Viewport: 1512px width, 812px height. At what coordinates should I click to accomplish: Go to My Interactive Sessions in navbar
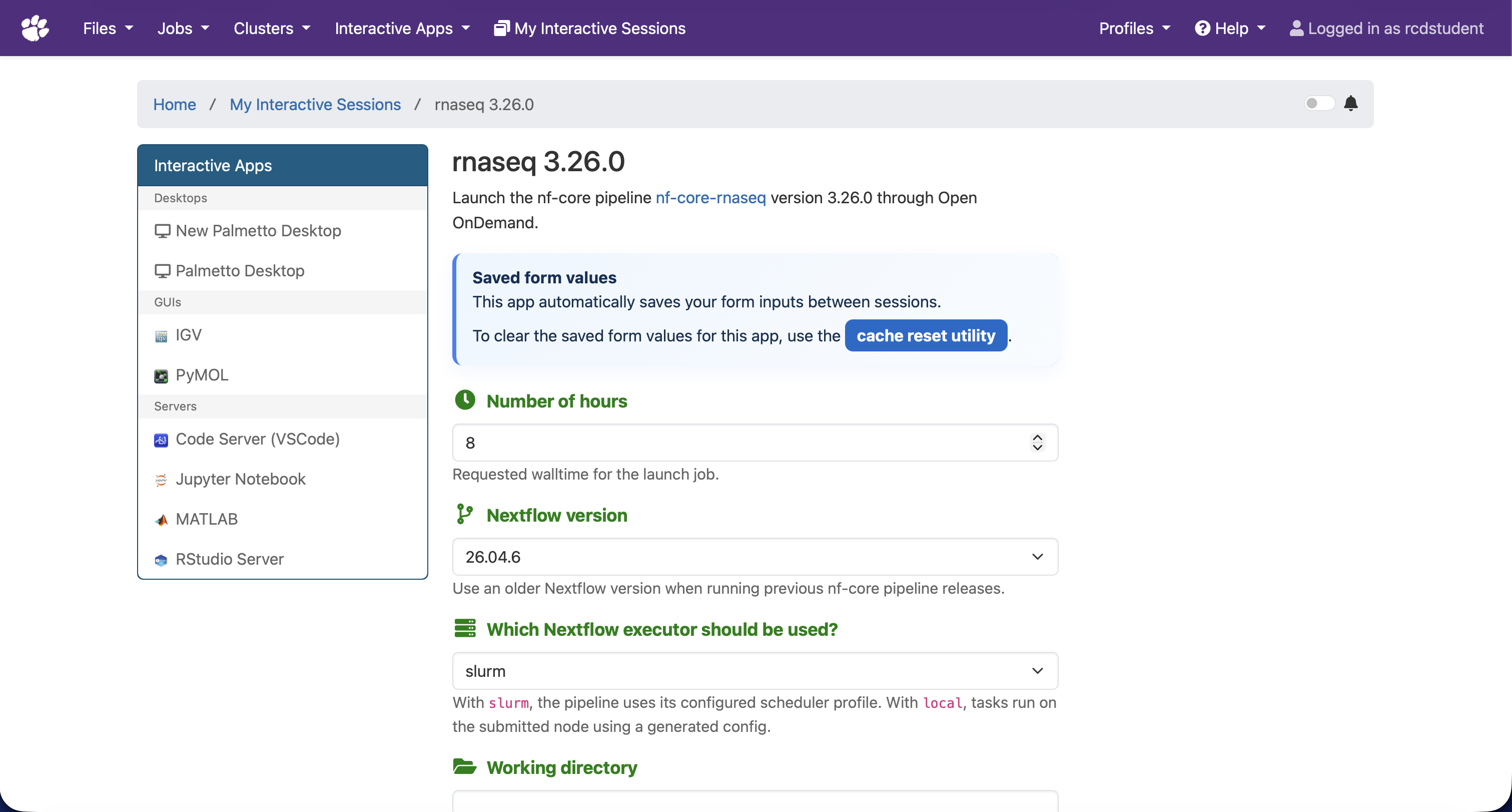point(589,28)
